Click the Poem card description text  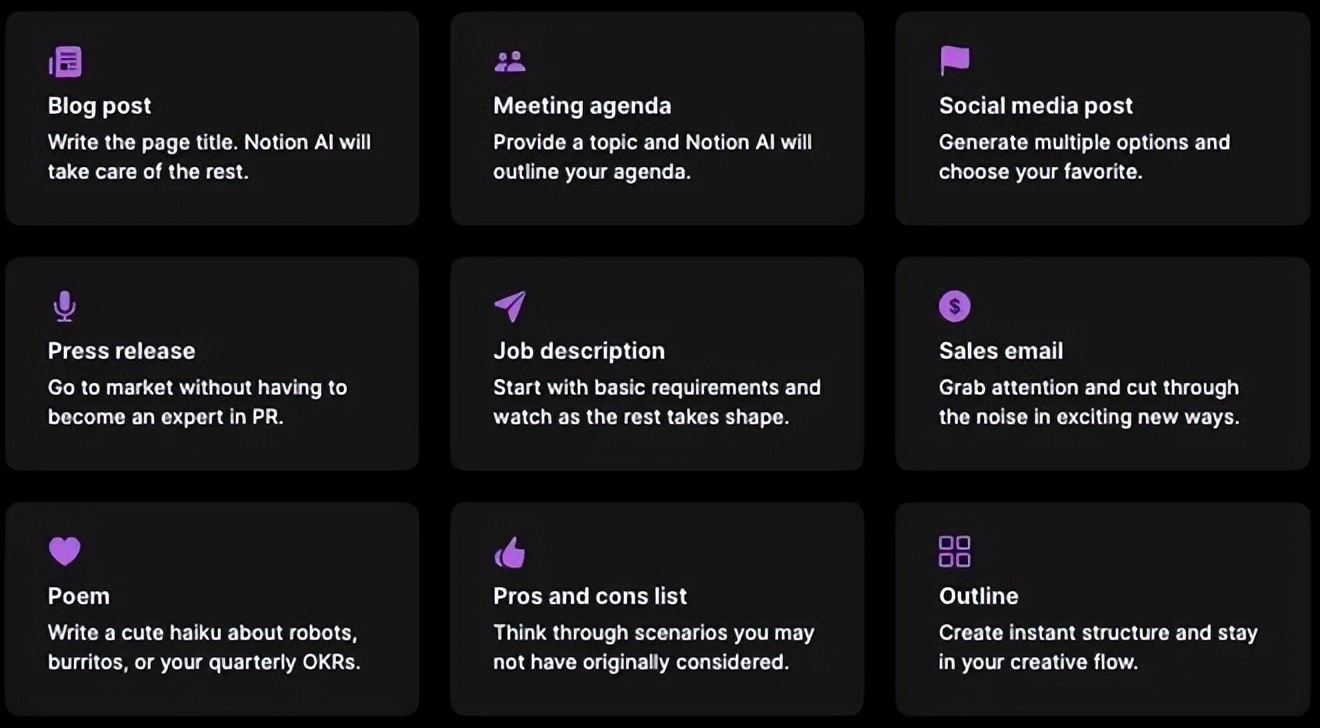click(x=203, y=647)
